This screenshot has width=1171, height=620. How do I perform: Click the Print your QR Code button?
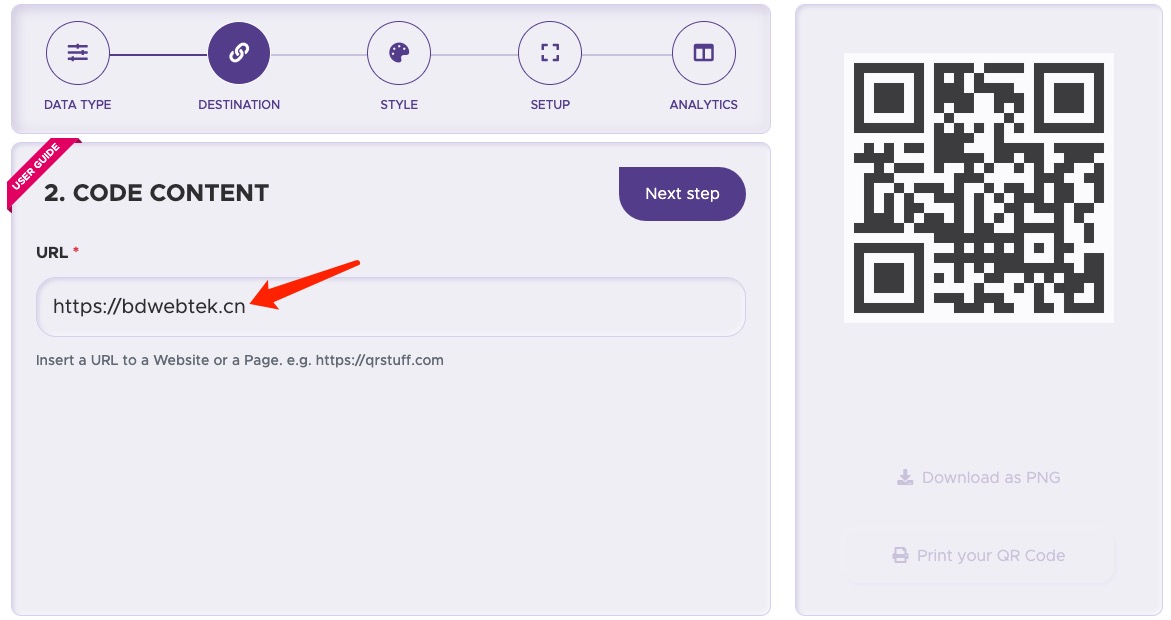coord(979,556)
